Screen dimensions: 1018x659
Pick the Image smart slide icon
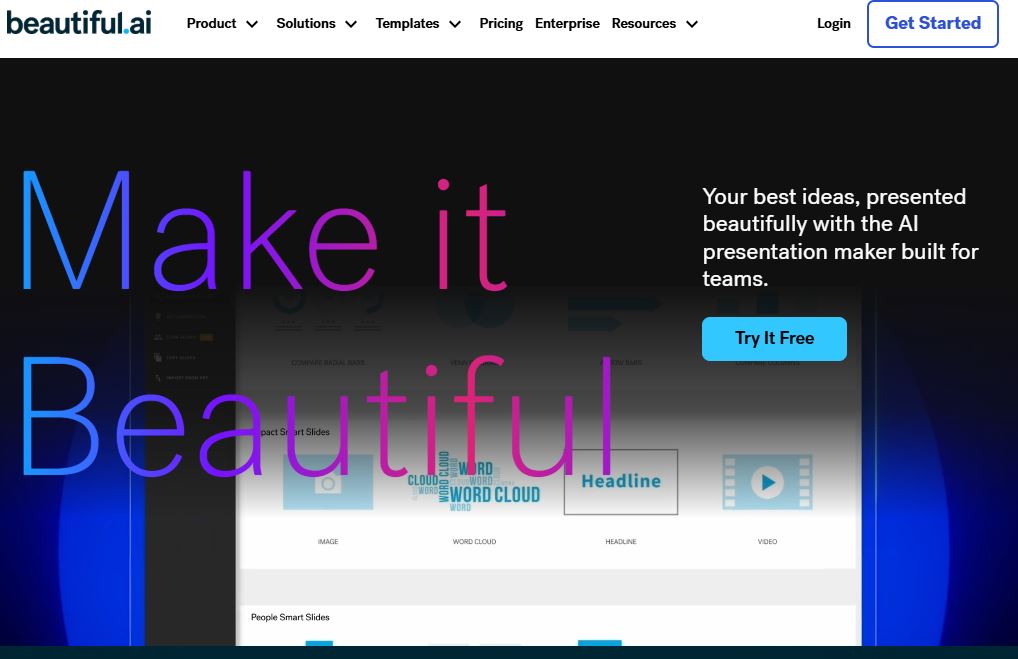[x=328, y=483]
